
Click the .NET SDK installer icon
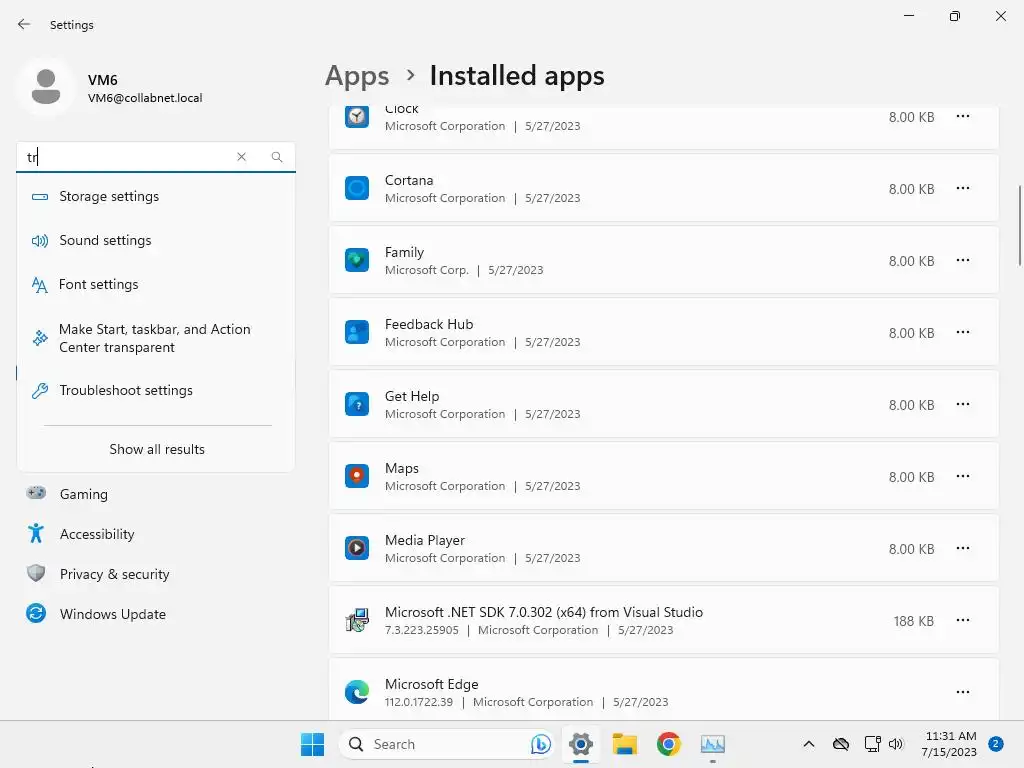coord(357,620)
